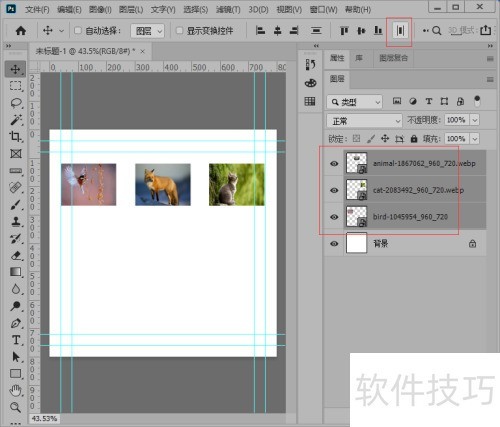Select the Brush tool
Viewport: 500px width, 427px height.
[16, 205]
